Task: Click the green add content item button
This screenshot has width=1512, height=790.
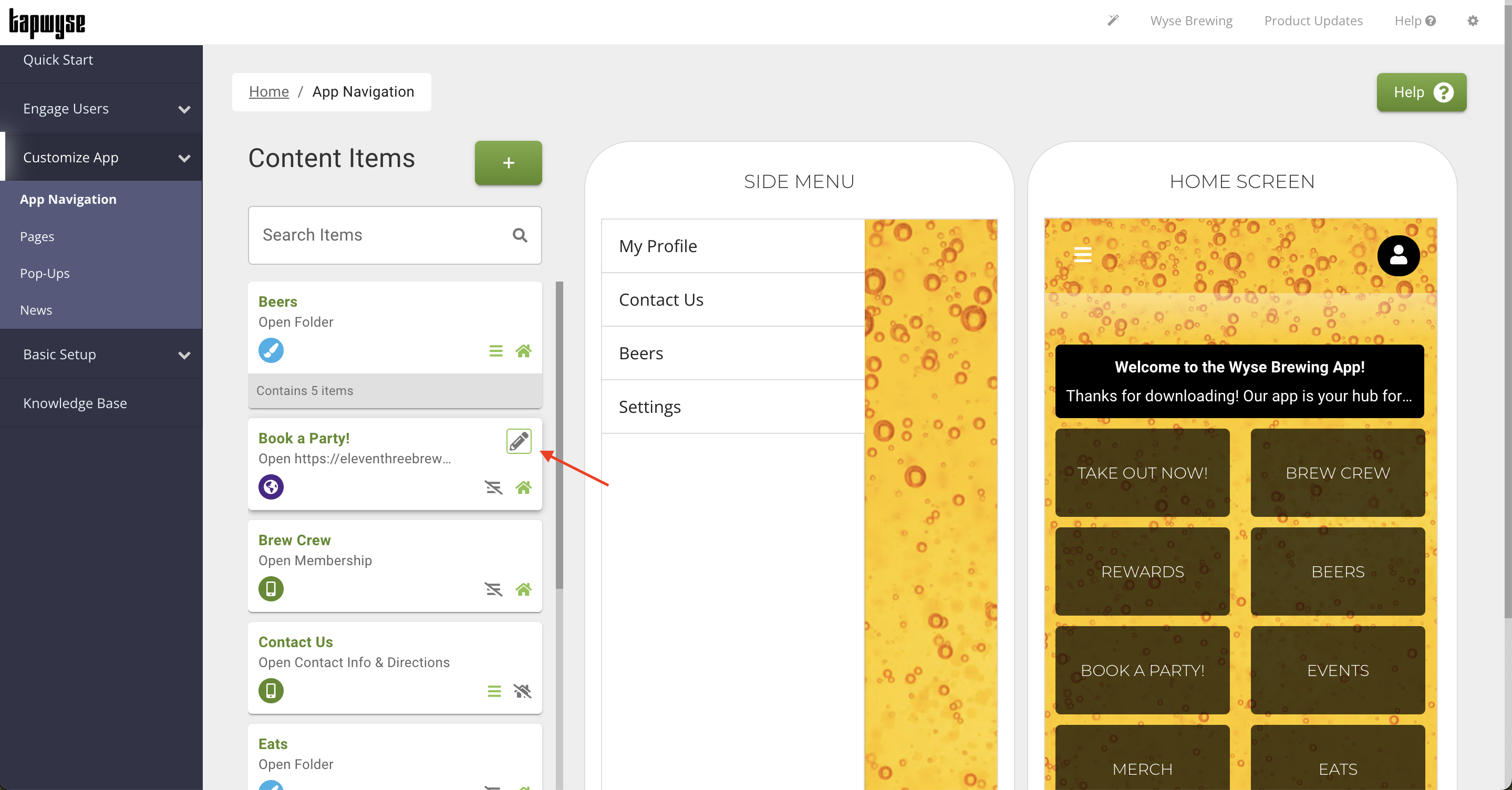Action: tap(508, 163)
